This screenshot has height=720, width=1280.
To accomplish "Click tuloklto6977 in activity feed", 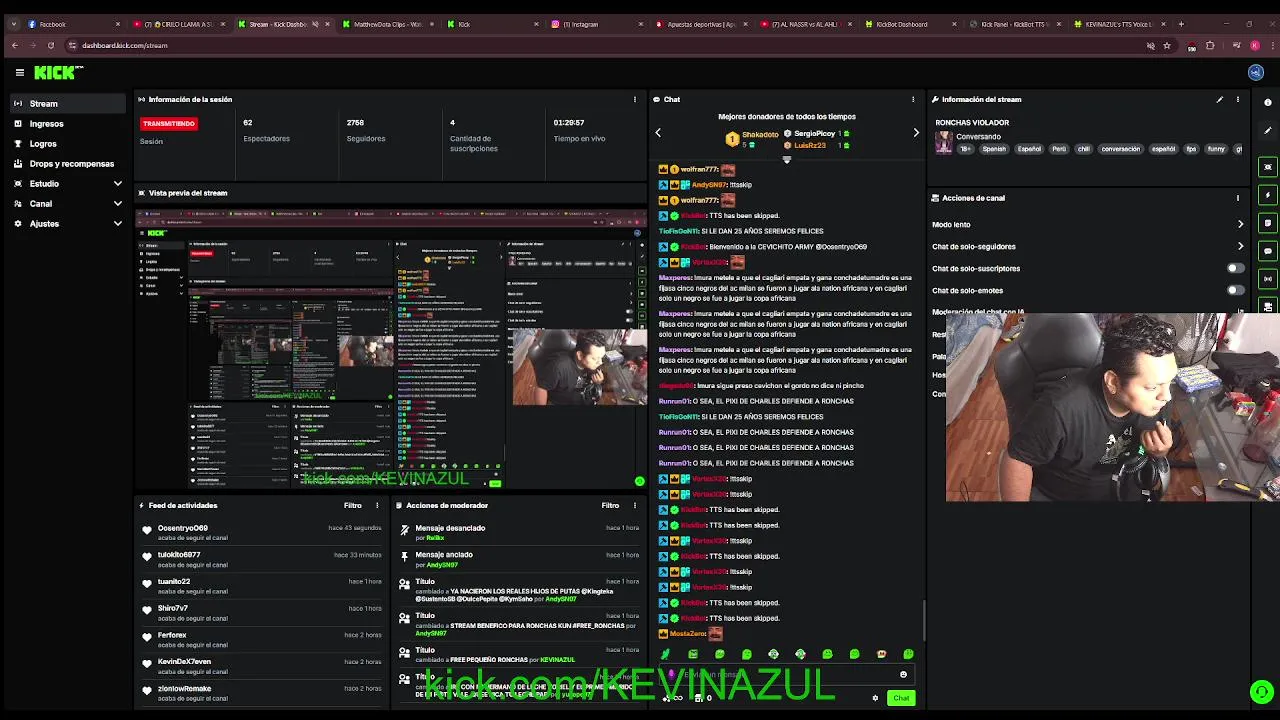I will pos(179,555).
